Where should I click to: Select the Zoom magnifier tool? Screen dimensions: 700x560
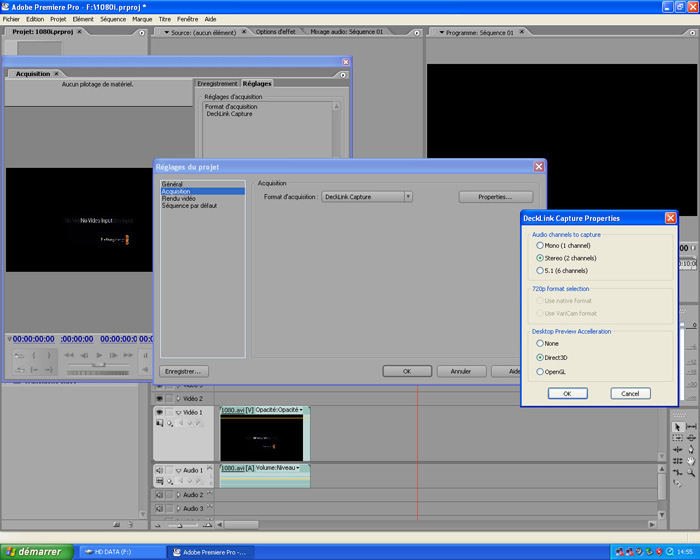691,473
